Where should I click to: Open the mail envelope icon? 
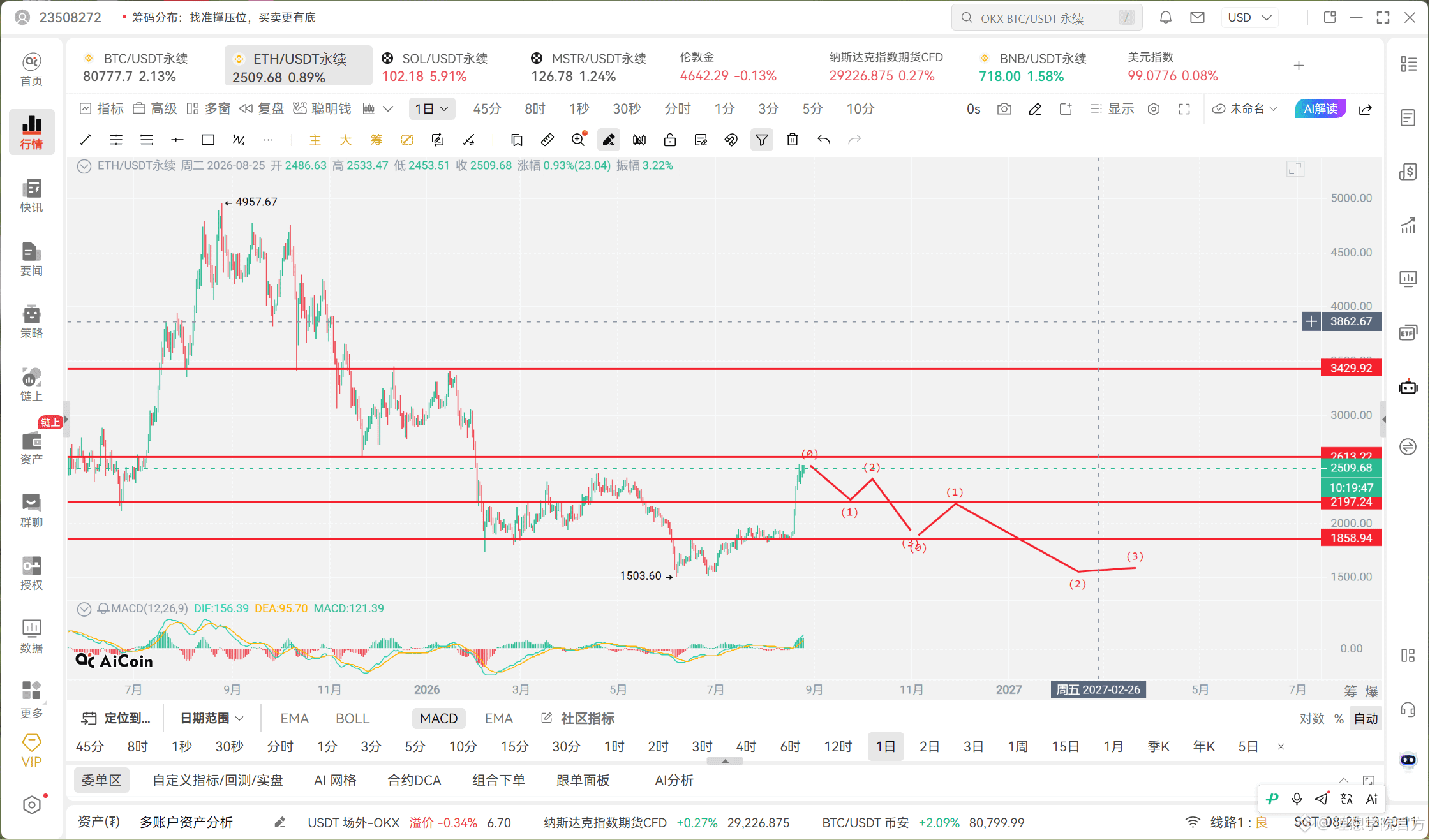(1198, 17)
